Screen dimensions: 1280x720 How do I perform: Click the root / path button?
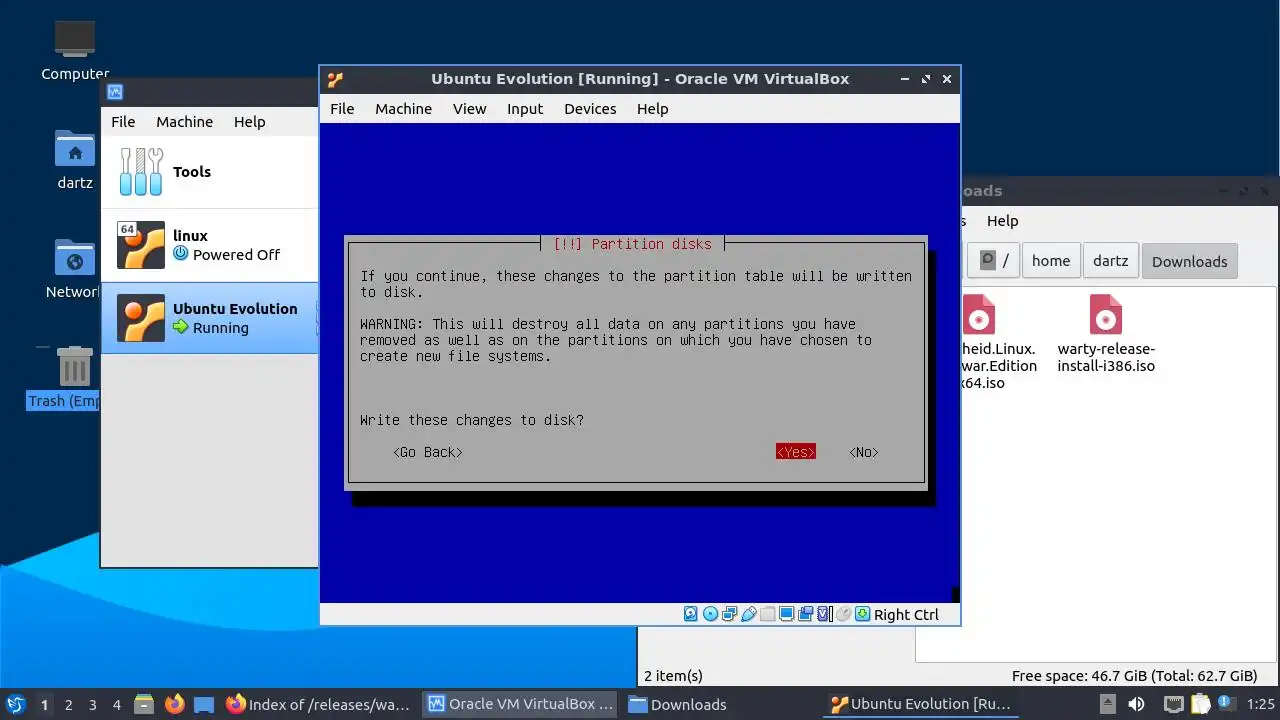click(994, 261)
